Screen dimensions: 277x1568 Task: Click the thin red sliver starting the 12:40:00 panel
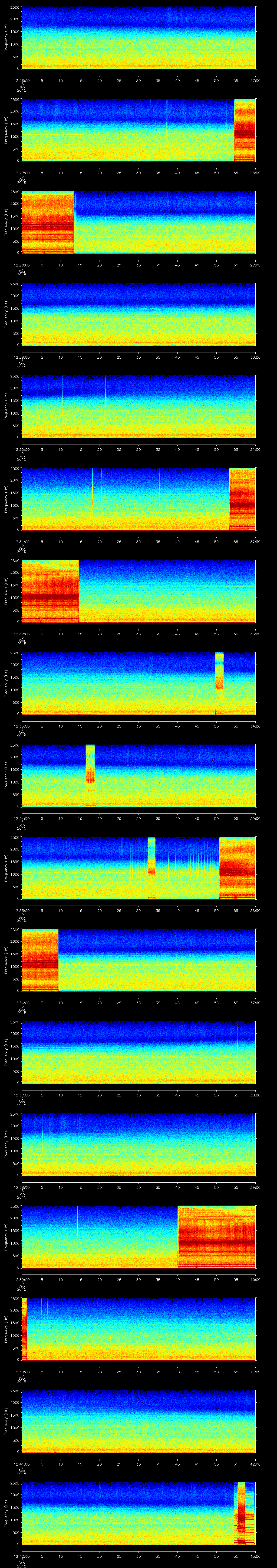pyautogui.click(x=24, y=1329)
